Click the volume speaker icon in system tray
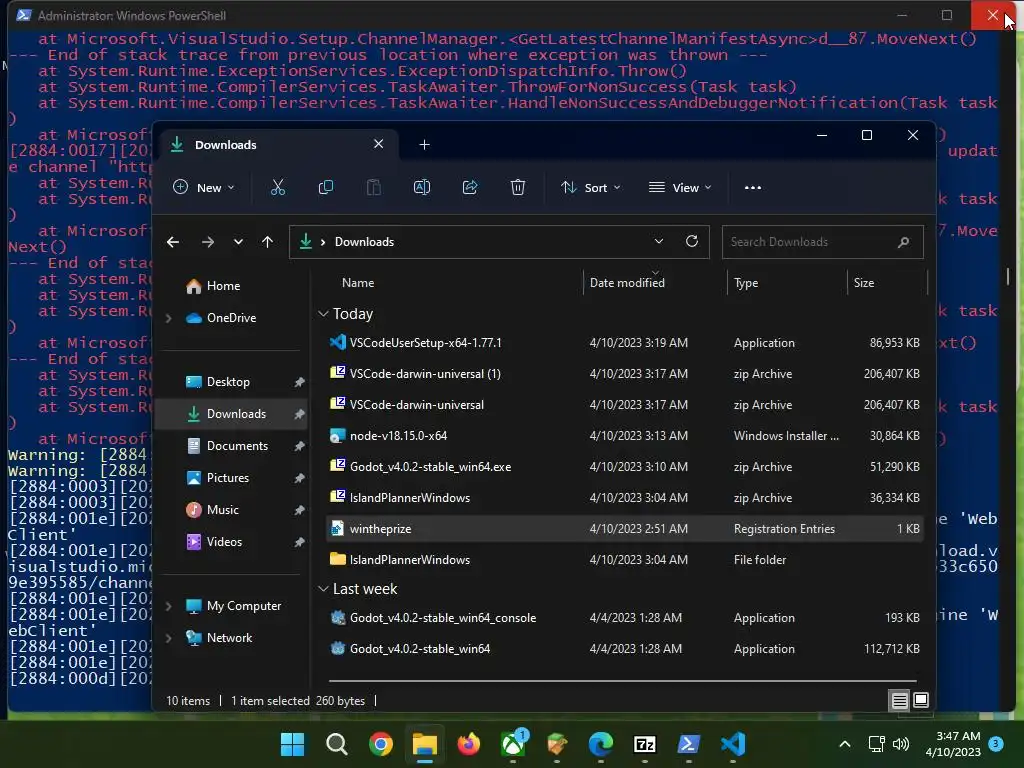The height and width of the screenshot is (768, 1024). point(901,744)
